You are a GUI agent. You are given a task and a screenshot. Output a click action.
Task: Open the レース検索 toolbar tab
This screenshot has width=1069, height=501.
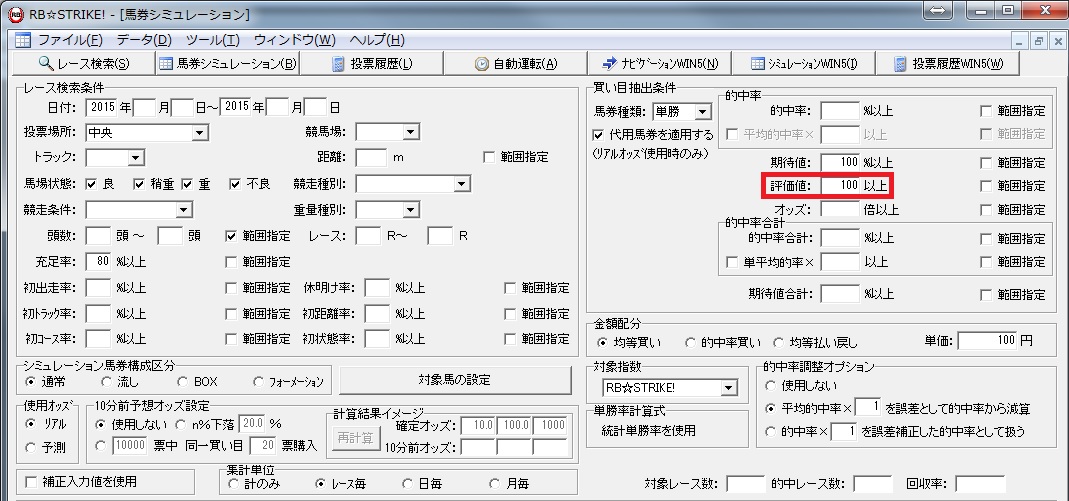click(83, 64)
